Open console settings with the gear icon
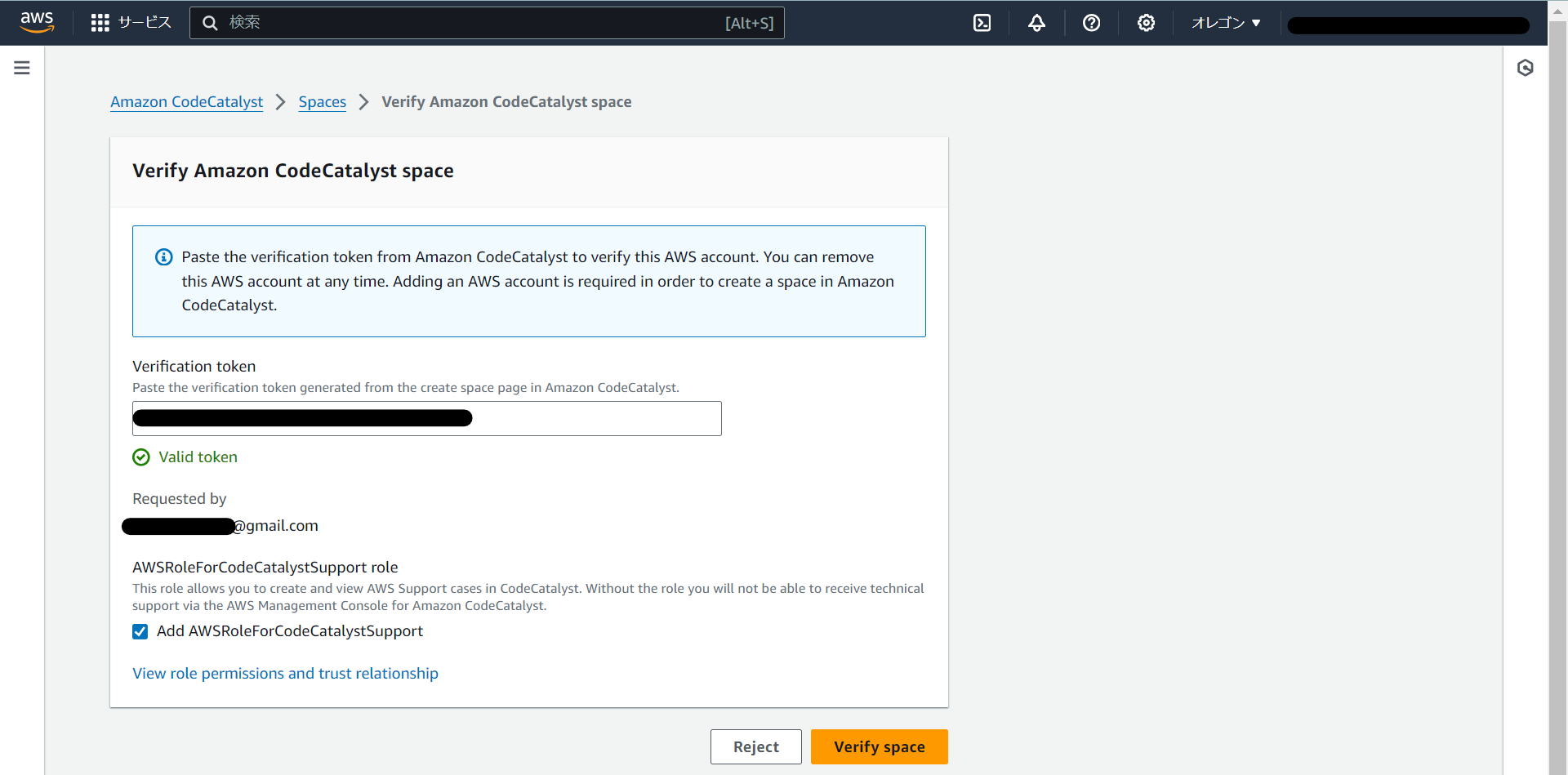This screenshot has width=1568, height=775. (x=1146, y=23)
